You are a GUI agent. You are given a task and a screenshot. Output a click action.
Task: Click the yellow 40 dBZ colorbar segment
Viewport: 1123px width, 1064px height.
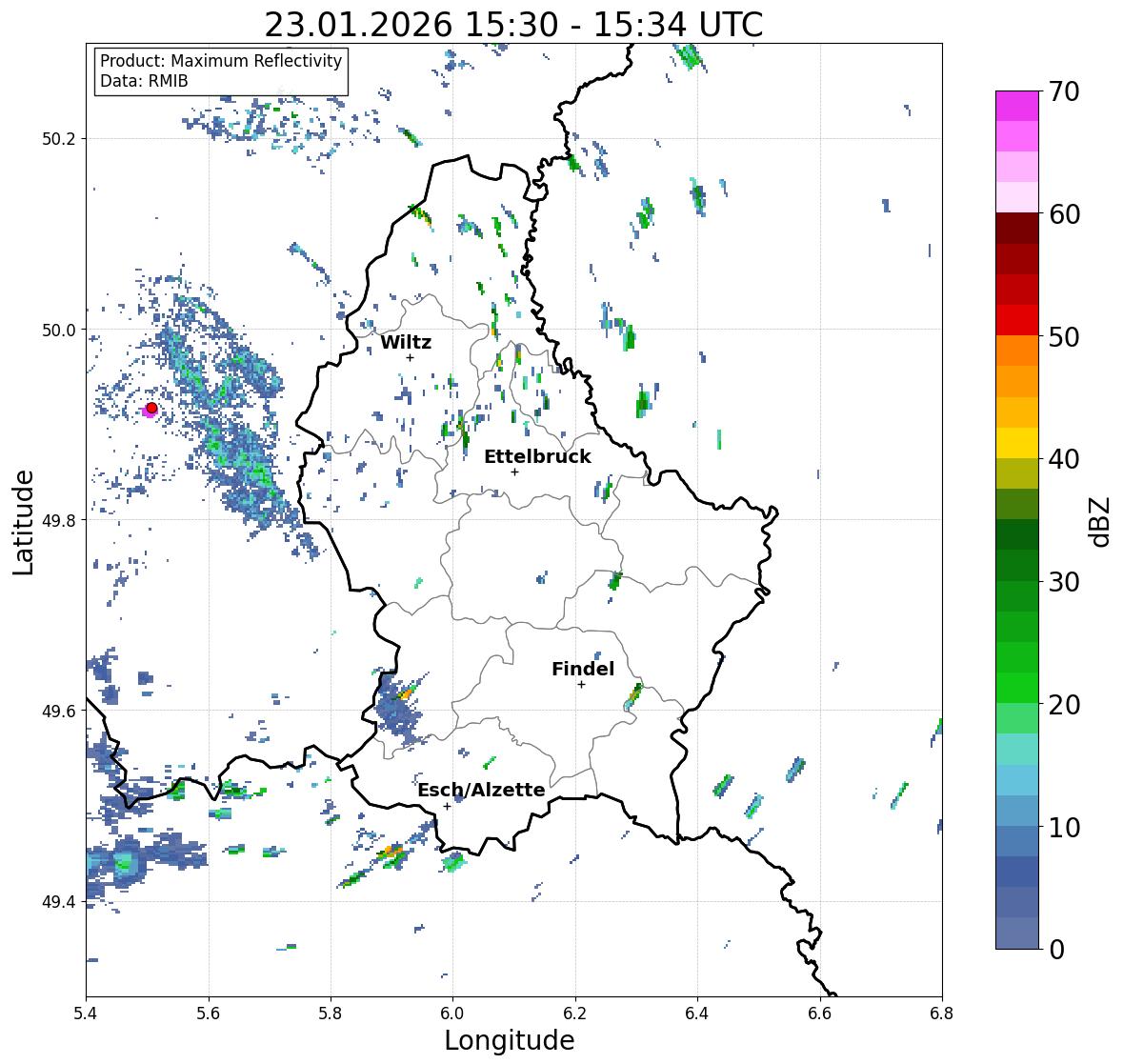[1017, 443]
